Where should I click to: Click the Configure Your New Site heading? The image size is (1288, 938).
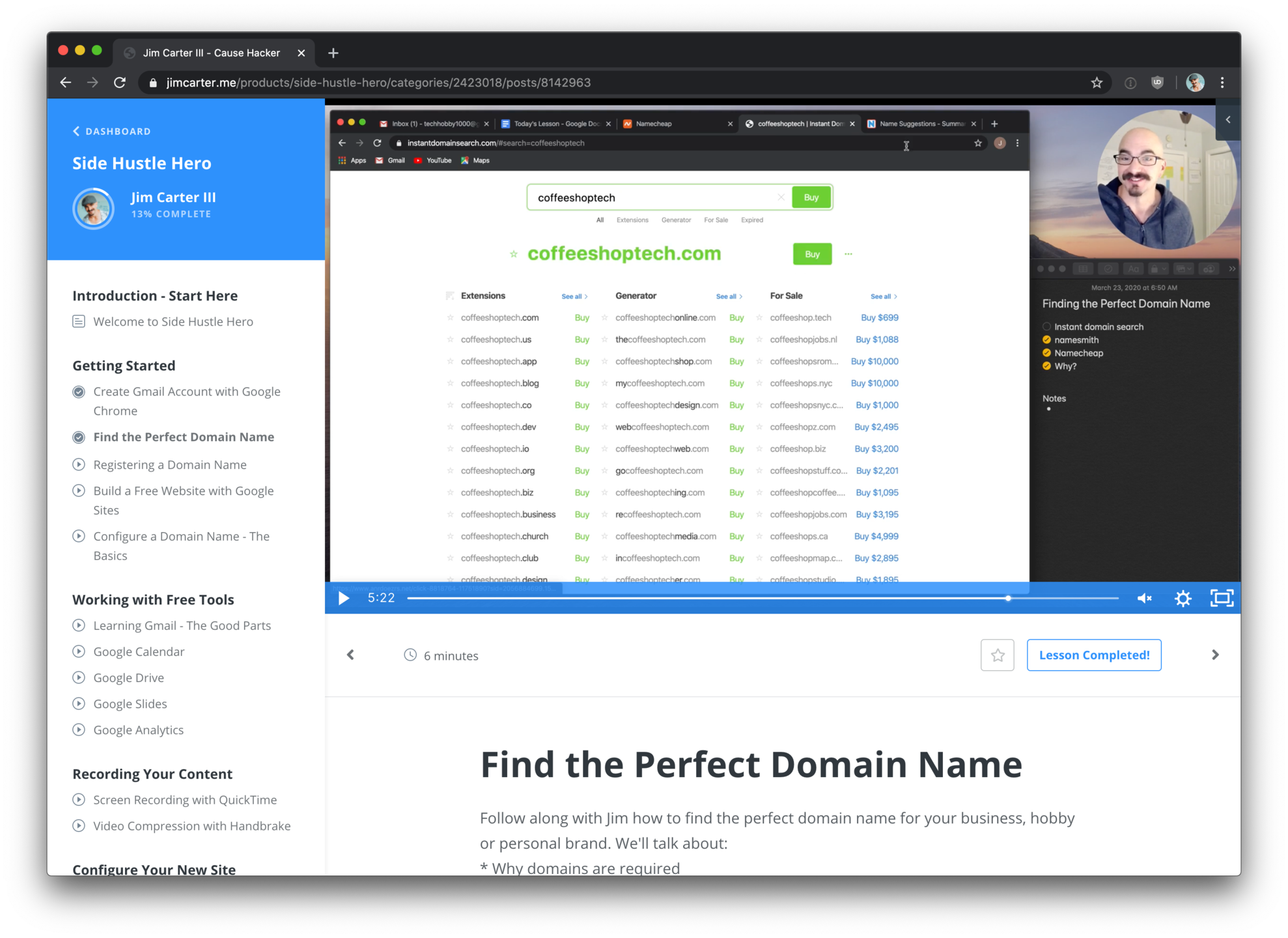pos(154,869)
